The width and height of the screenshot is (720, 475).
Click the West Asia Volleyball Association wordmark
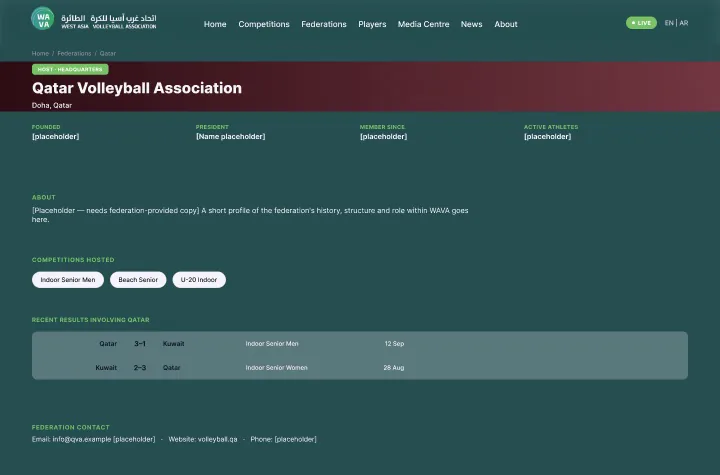109,22
